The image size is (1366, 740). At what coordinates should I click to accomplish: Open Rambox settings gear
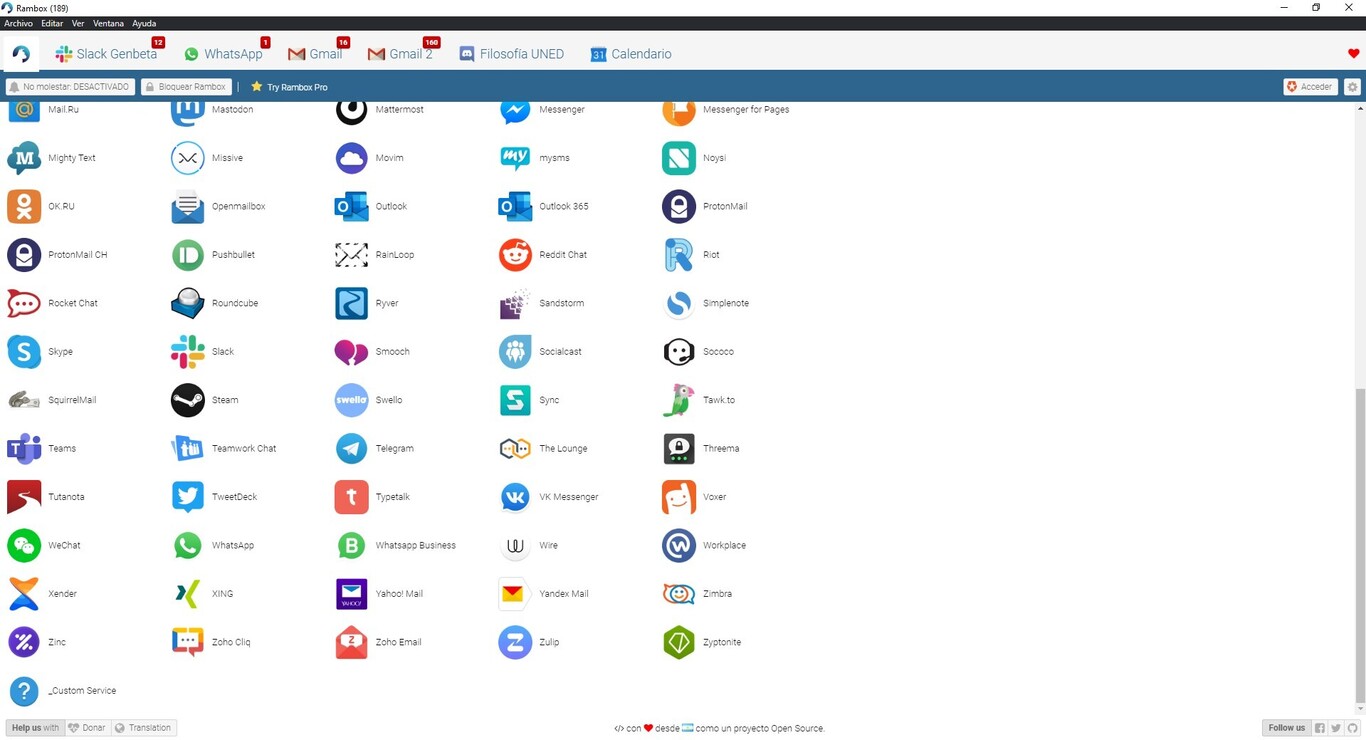point(1352,86)
